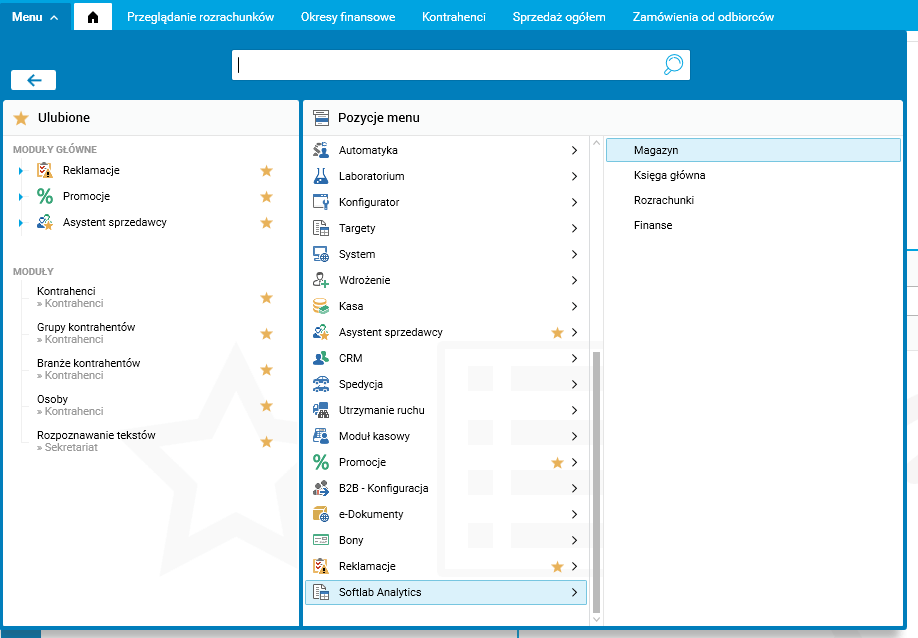Click menu list scrollbar up arrow
Image resolution: width=918 pixels, height=638 pixels.
(x=596, y=143)
